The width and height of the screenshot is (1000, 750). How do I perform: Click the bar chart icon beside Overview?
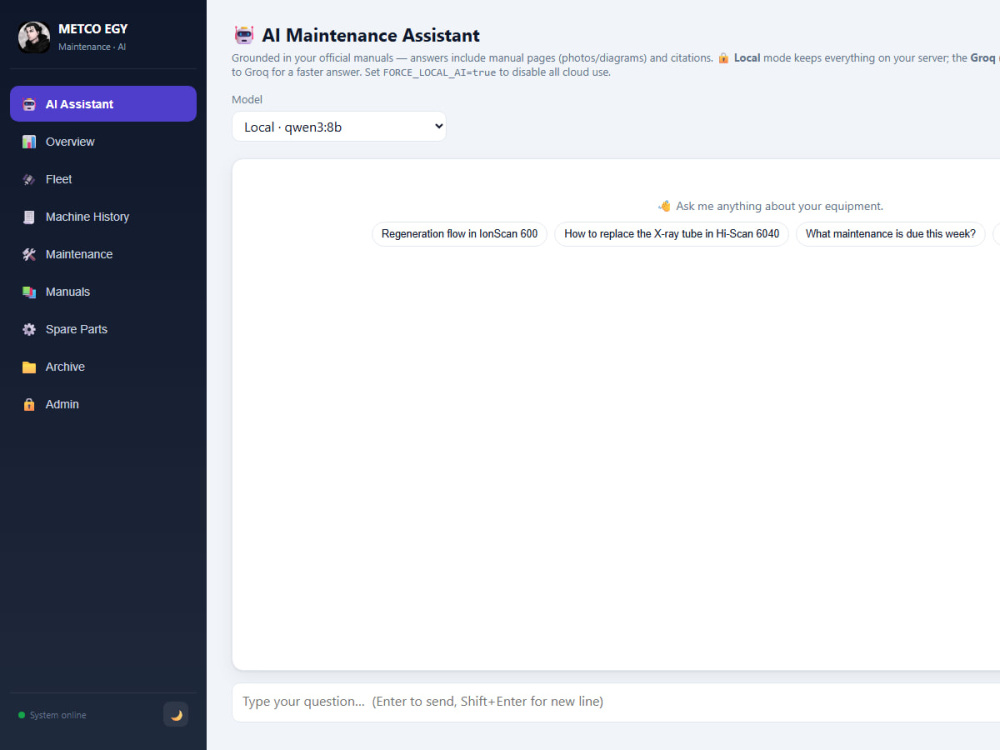(29, 142)
